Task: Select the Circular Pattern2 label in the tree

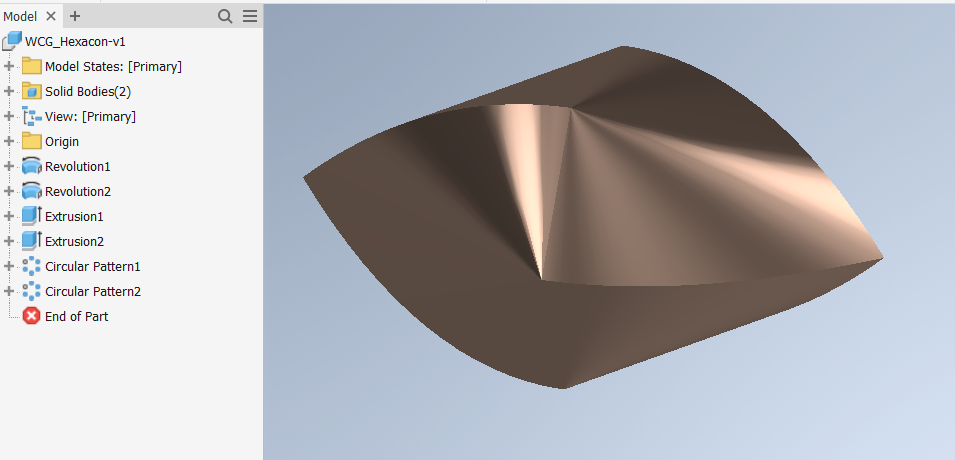Action: click(x=93, y=291)
